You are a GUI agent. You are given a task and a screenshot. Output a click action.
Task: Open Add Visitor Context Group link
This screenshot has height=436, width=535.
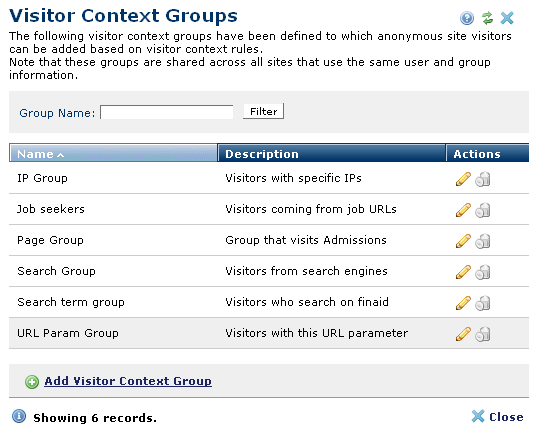point(128,381)
